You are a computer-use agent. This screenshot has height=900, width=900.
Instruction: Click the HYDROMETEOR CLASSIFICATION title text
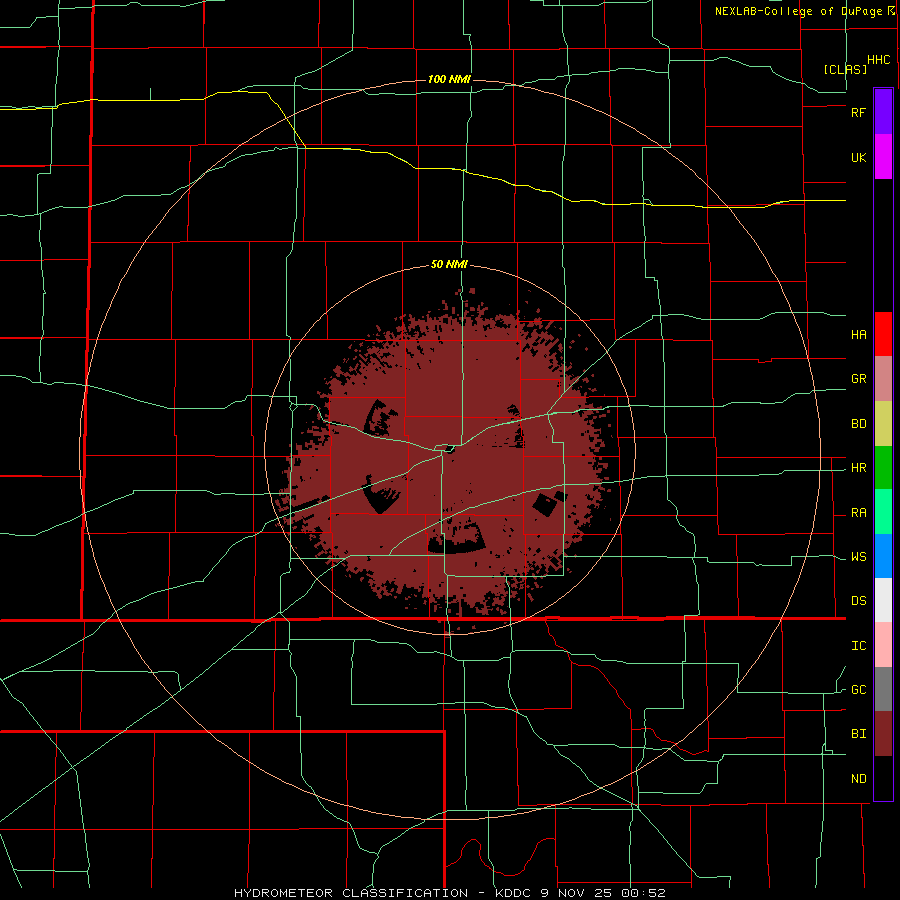(x=351, y=893)
